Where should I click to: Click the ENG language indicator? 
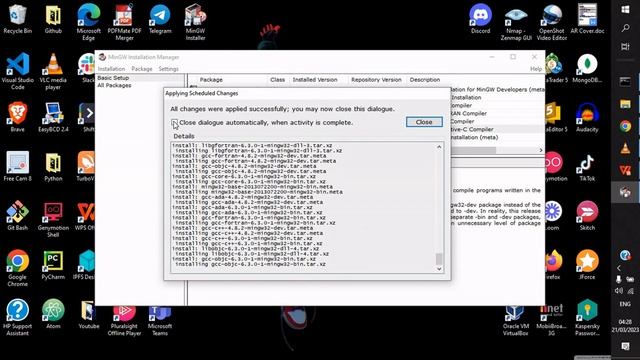(625, 304)
